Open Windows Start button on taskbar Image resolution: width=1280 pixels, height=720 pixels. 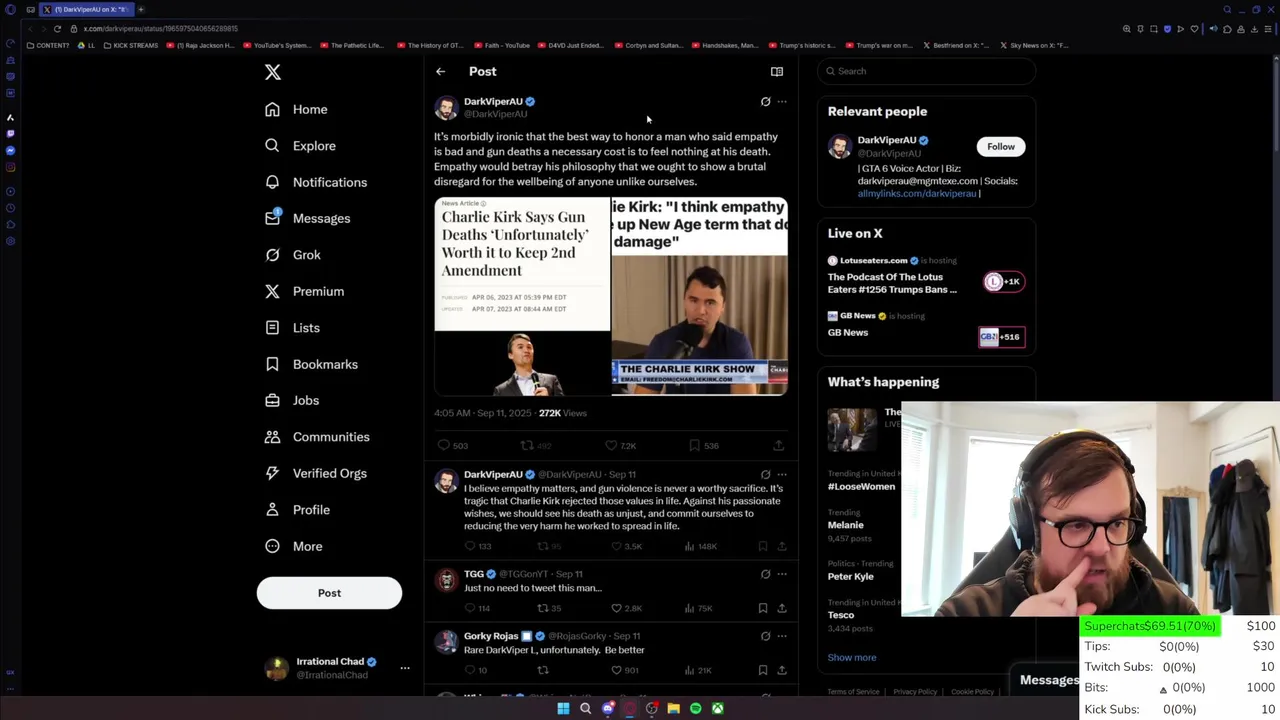563,708
